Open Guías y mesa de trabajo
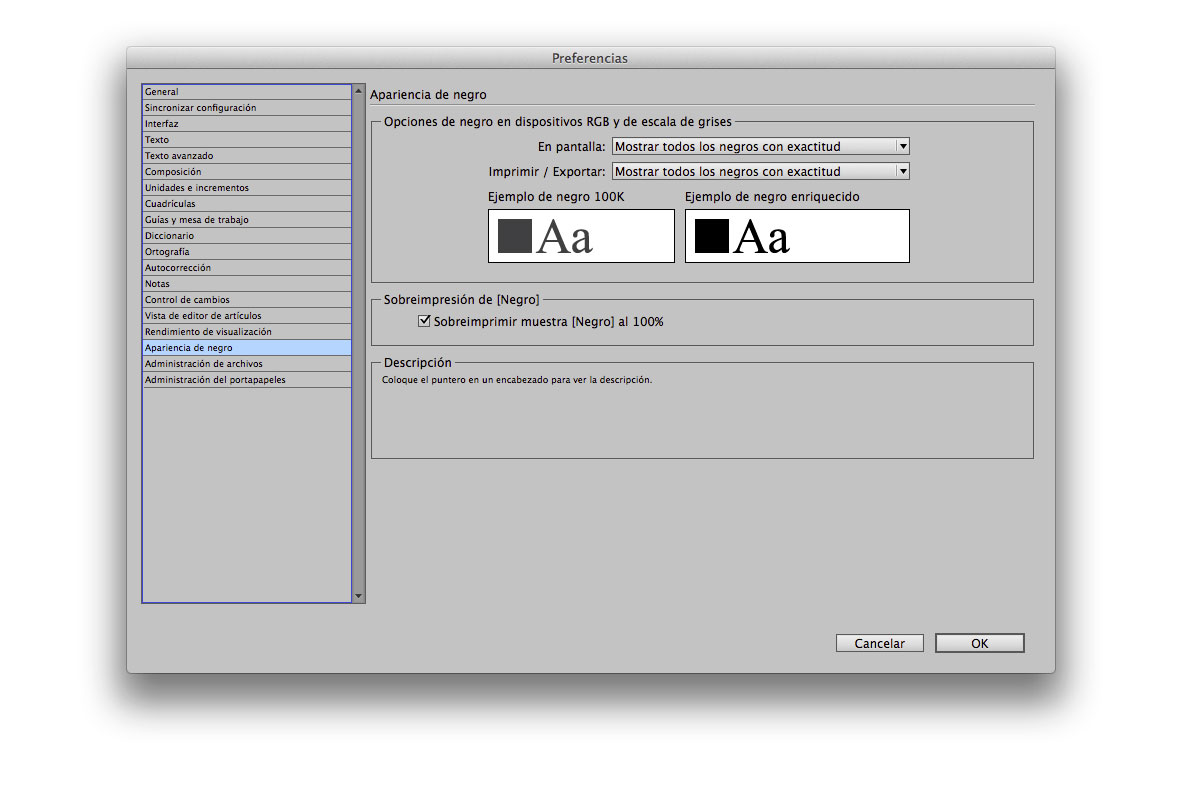 pos(247,220)
